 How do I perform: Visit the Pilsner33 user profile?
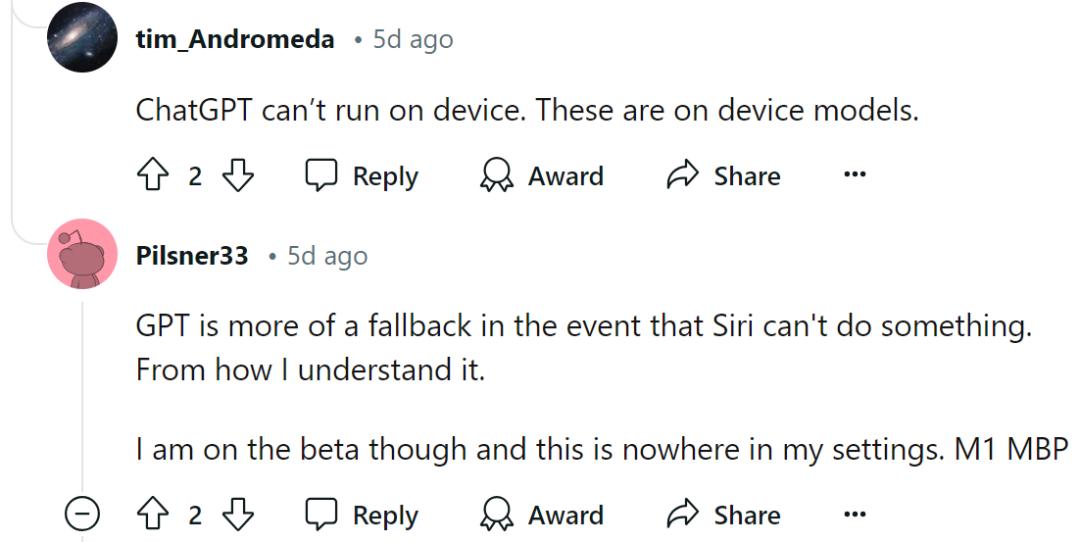tap(192, 256)
